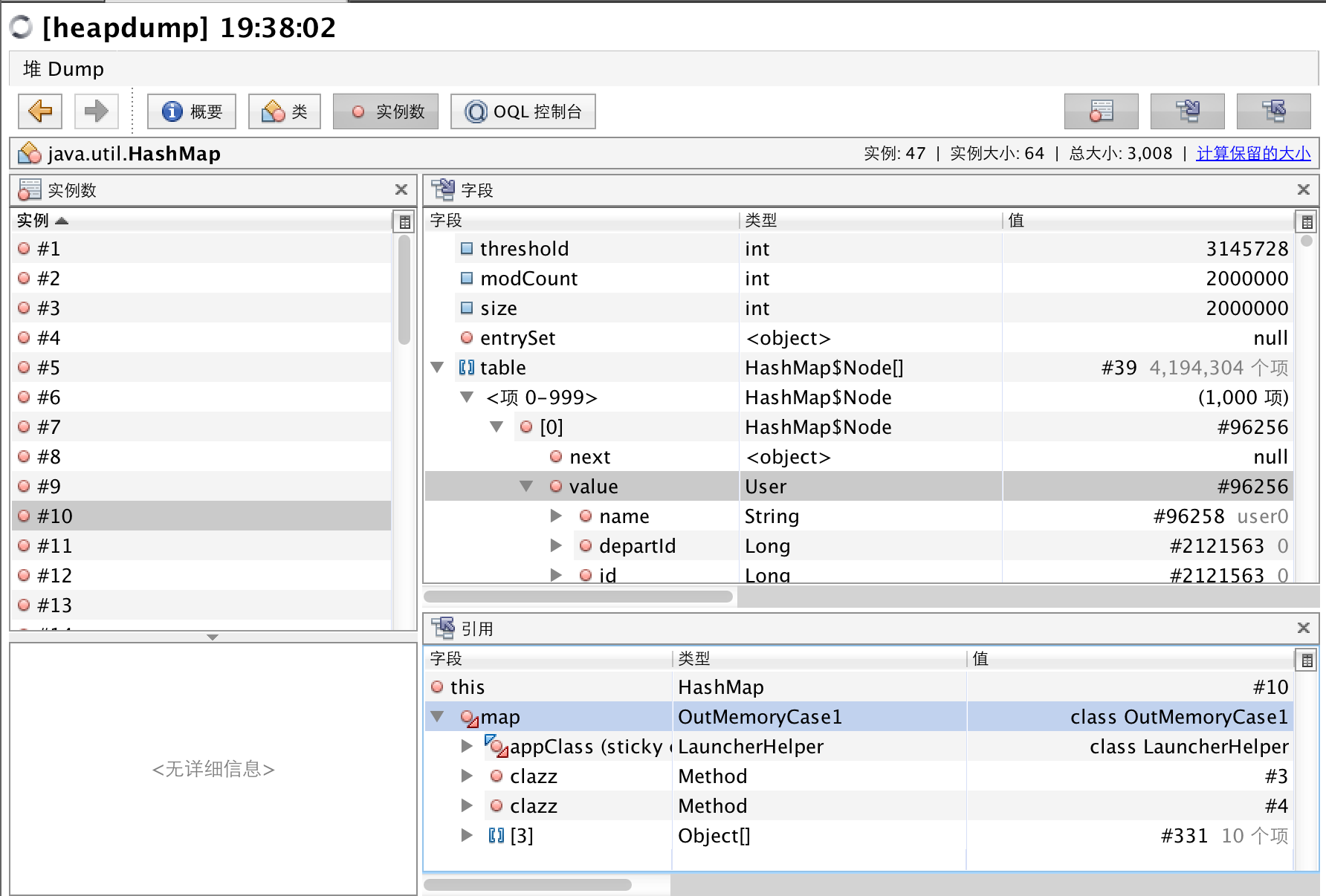Expand the name String field
The height and width of the screenshot is (896, 1326).
click(x=556, y=516)
